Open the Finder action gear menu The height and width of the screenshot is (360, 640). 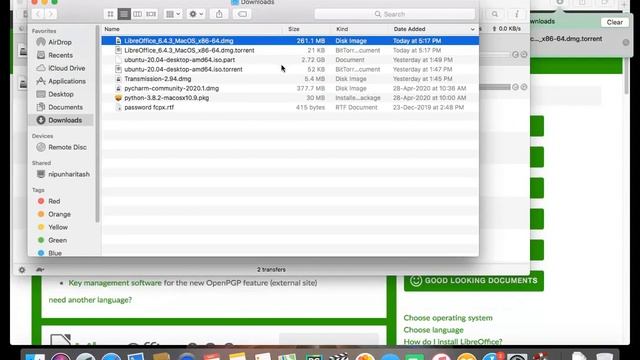[x=196, y=14]
